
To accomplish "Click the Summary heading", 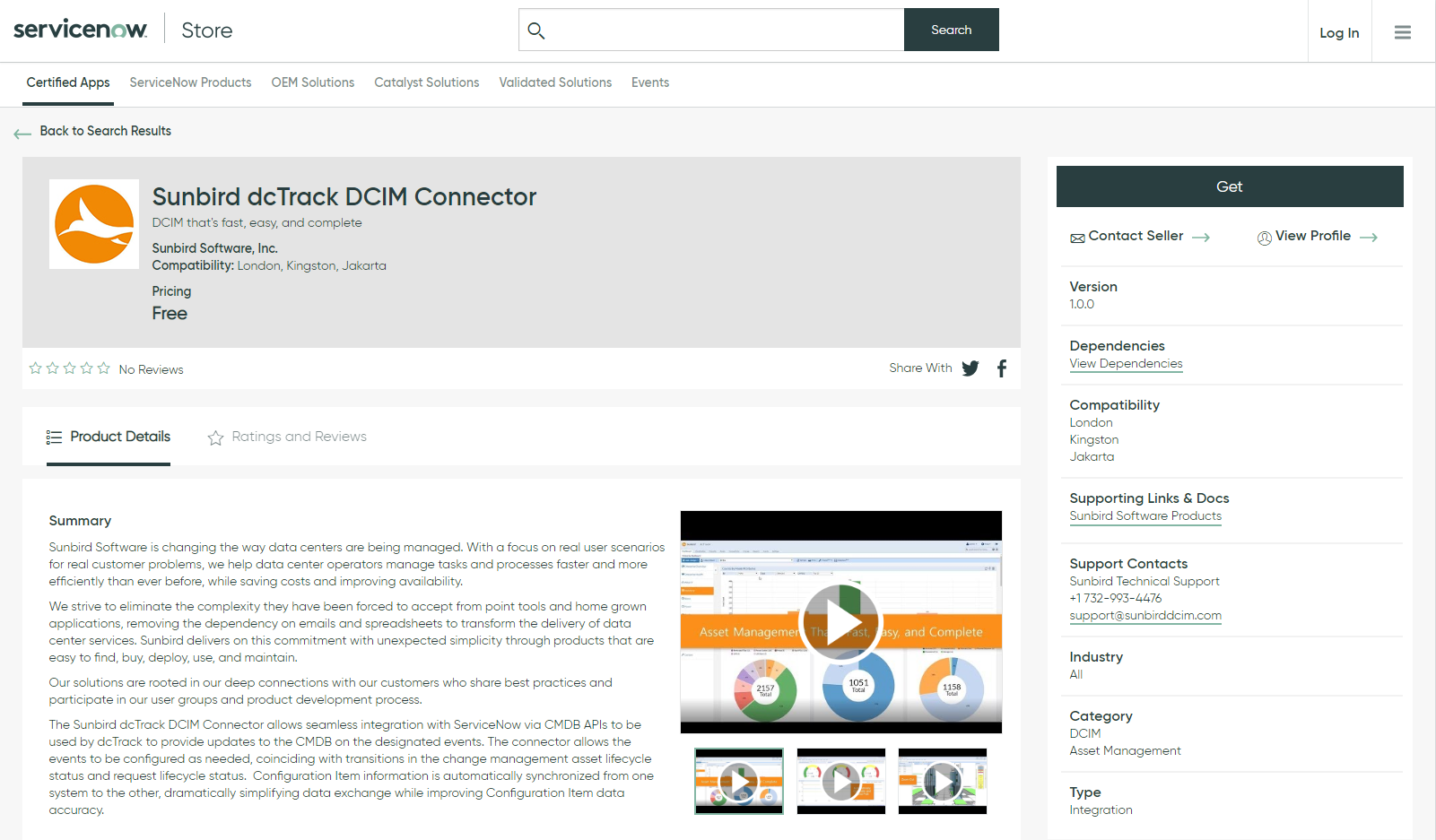I will (x=80, y=521).
